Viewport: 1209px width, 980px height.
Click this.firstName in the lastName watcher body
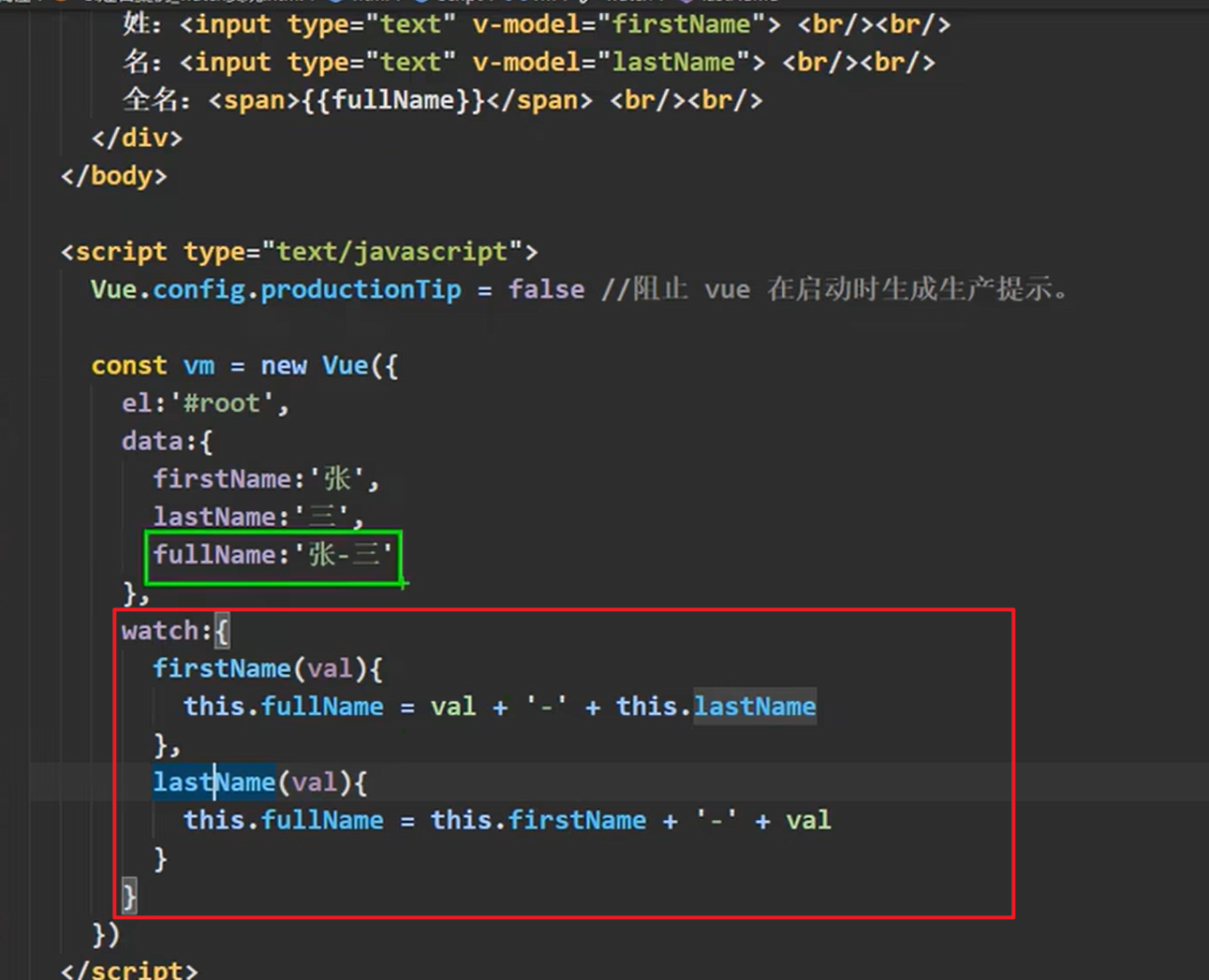pyautogui.click(x=538, y=821)
